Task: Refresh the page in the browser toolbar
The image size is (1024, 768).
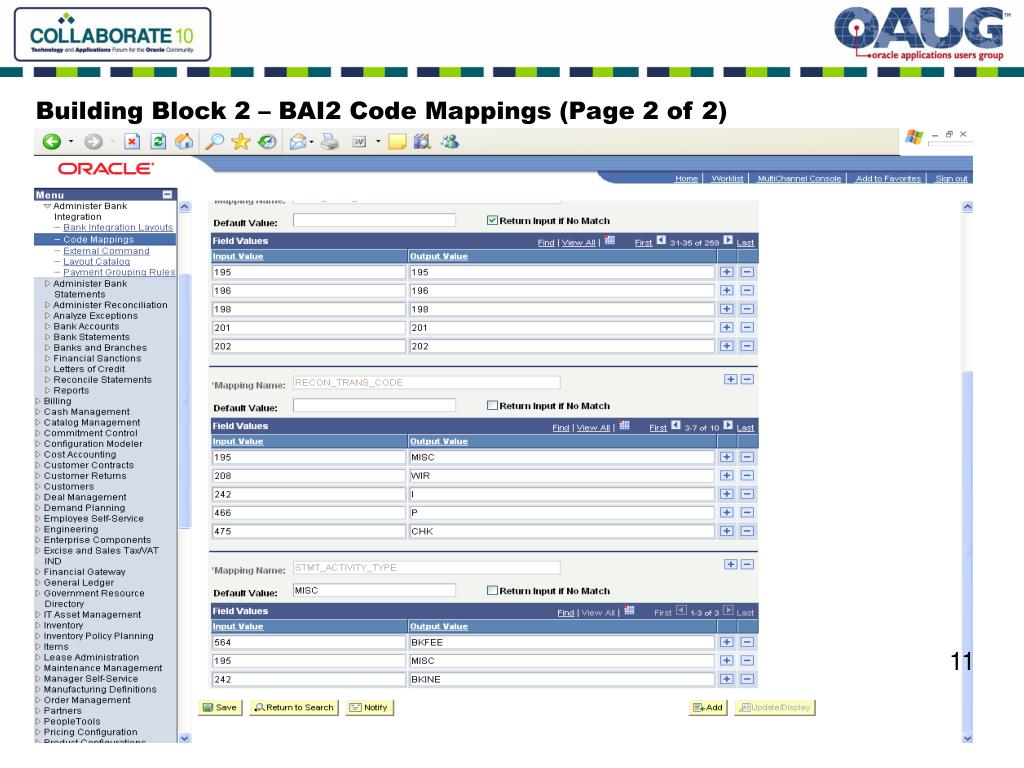Action: coord(158,142)
